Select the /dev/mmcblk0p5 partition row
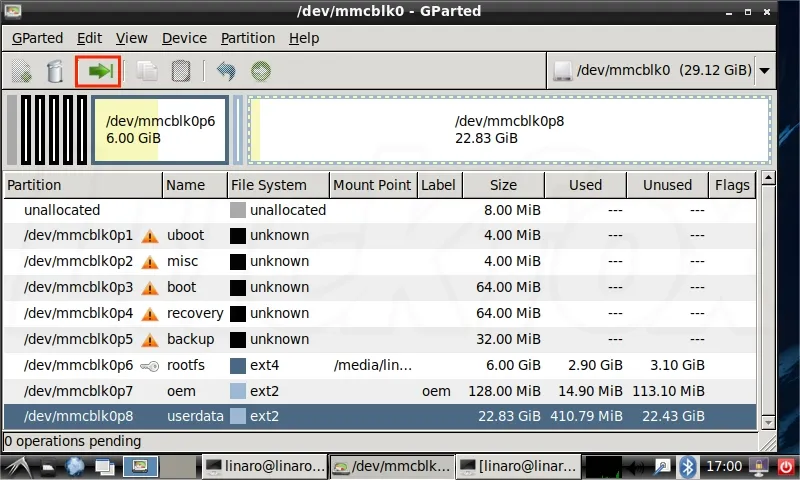 coord(380,339)
